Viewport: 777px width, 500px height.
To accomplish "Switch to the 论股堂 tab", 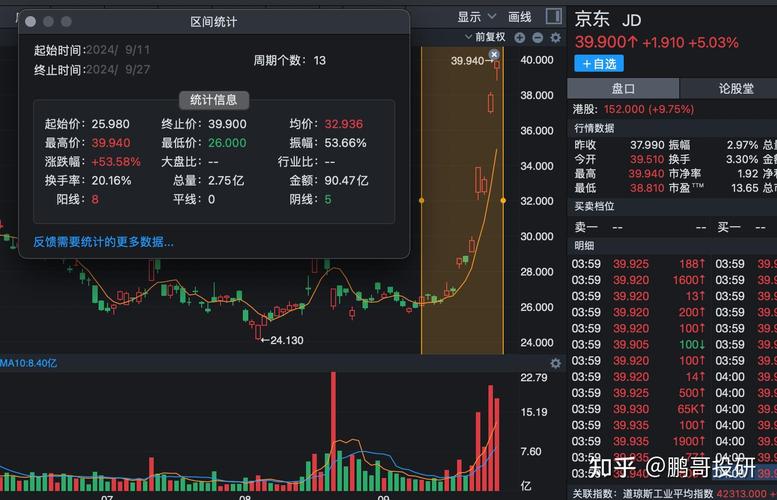I will [735, 88].
